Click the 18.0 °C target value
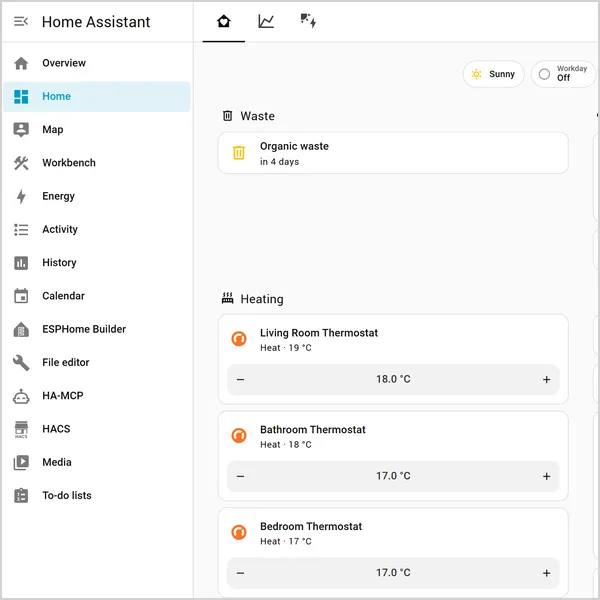The height and width of the screenshot is (600, 600). click(393, 379)
